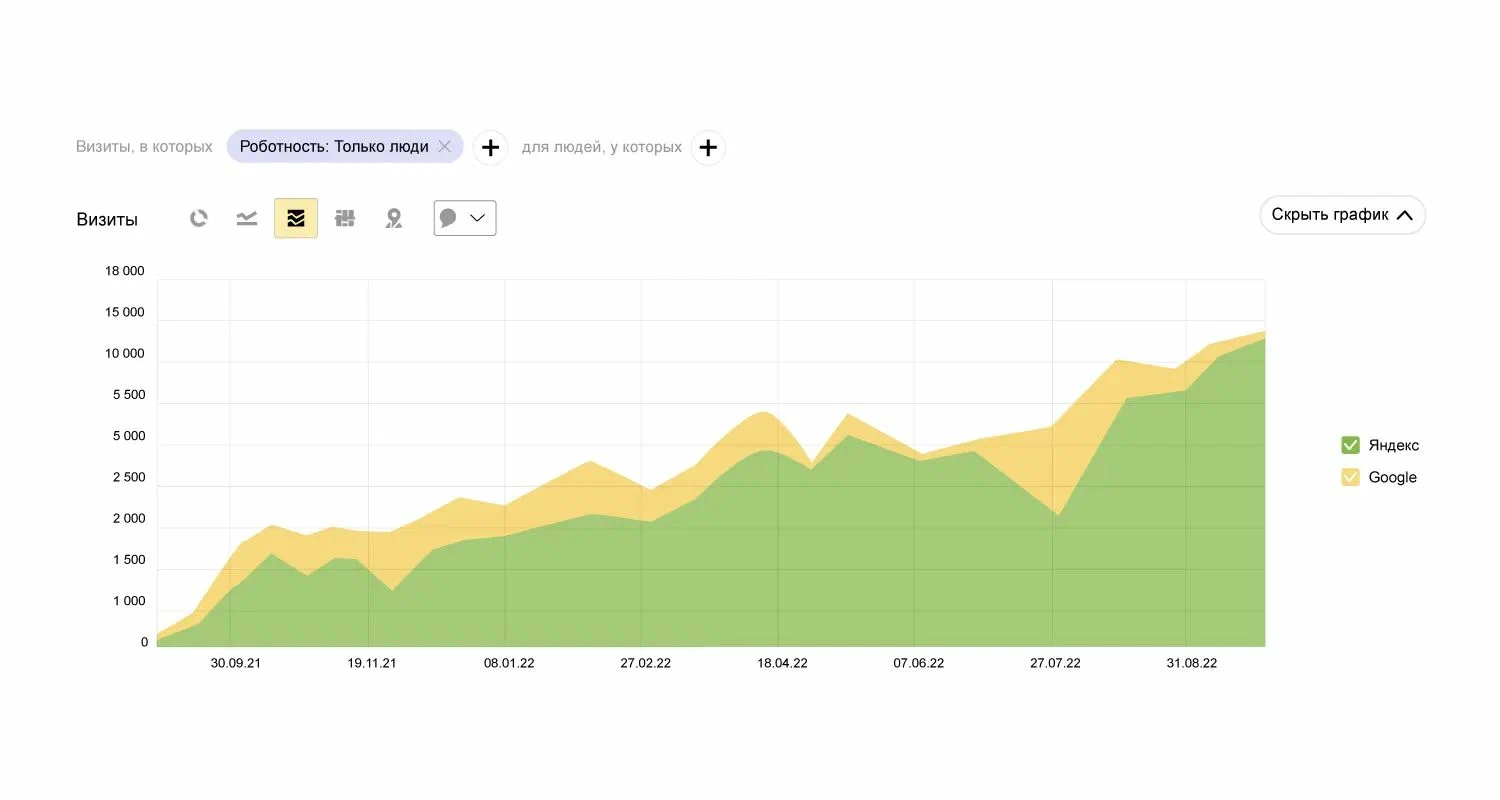Select the line chart view icon
The height and width of the screenshot is (800, 1500).
247,218
